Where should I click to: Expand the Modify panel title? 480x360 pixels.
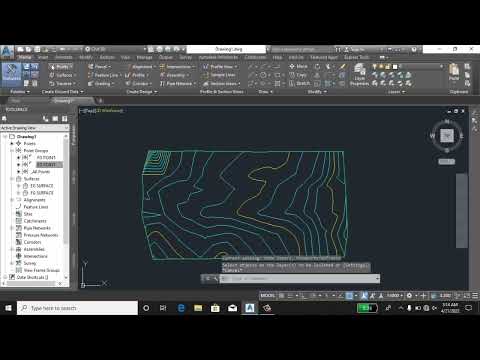click(x=317, y=92)
